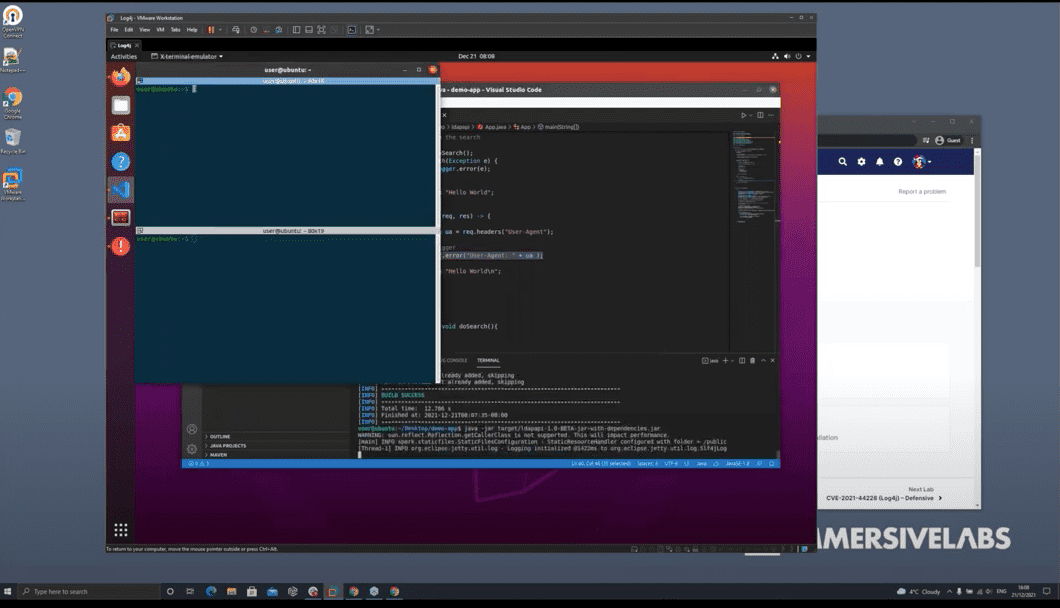Open Ubuntu Software from the dock
Viewport: 1060px width, 608px height.
point(120,133)
